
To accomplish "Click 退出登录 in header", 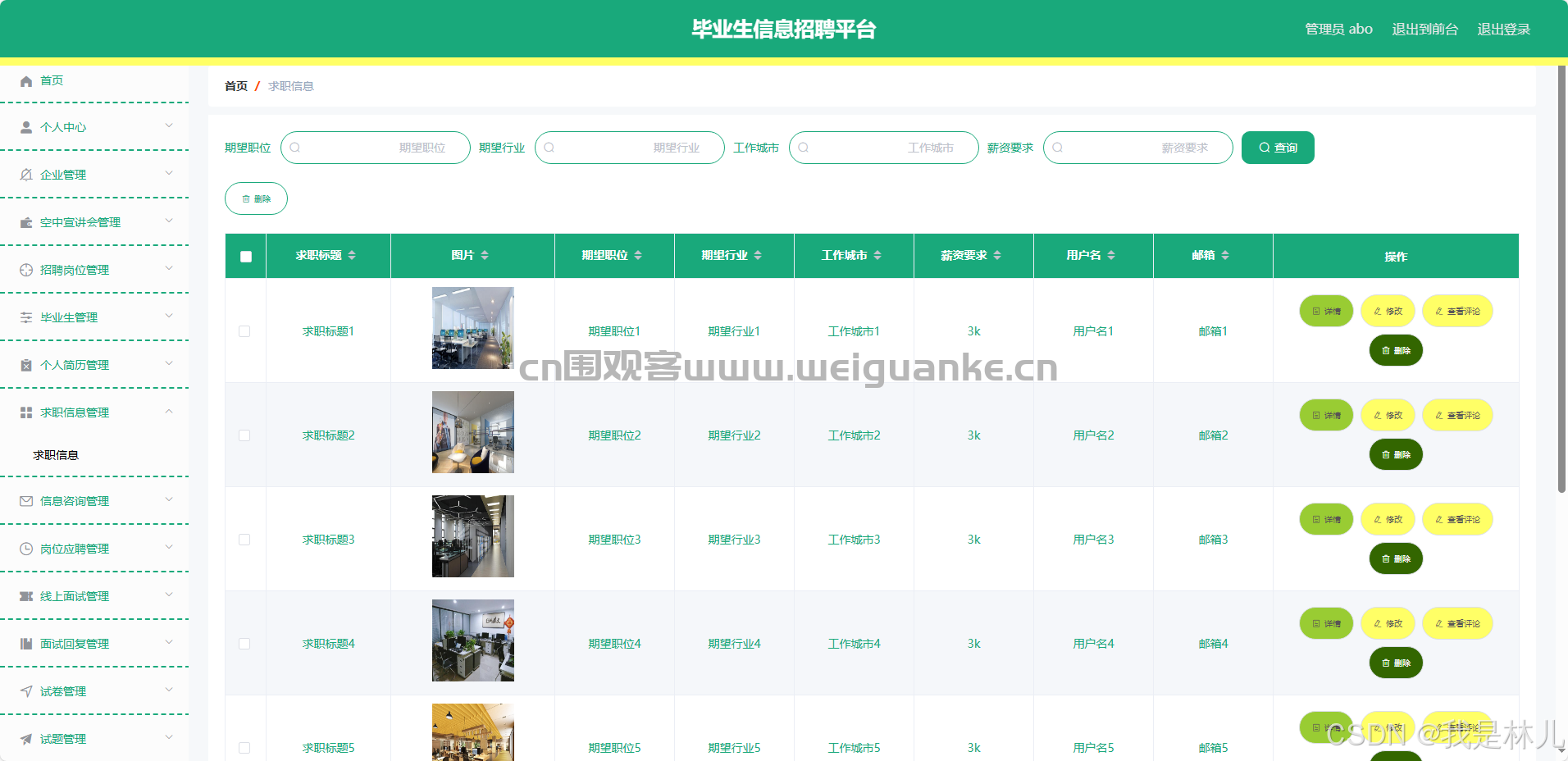I will click(1504, 30).
